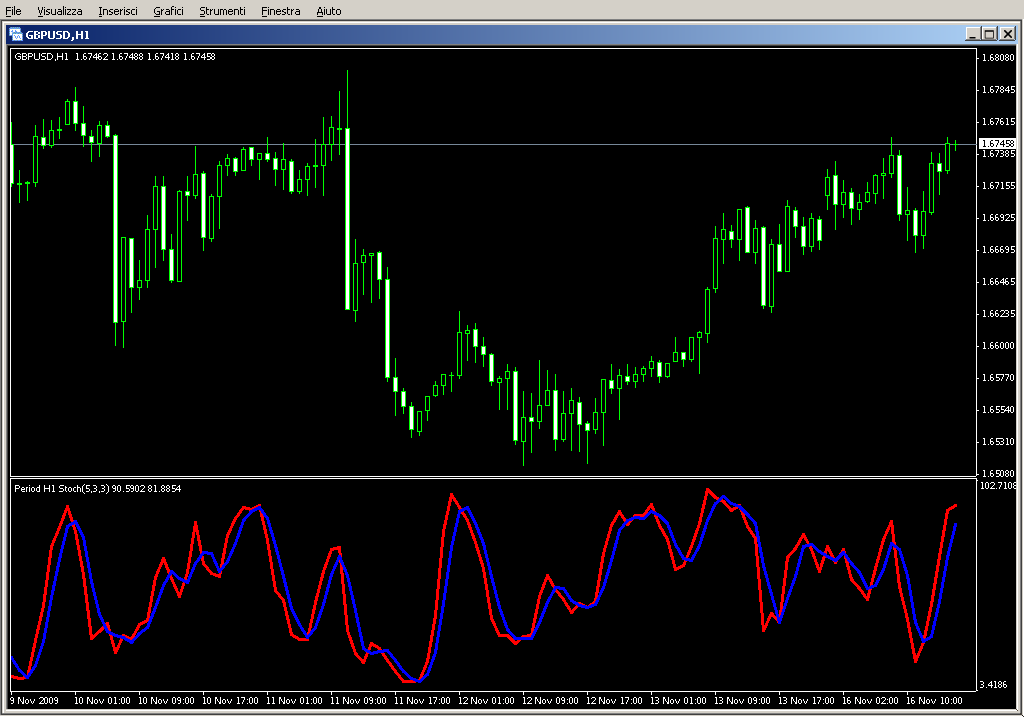
Task: Click the 10 Nov 09:00 time label
Action: tap(166, 701)
